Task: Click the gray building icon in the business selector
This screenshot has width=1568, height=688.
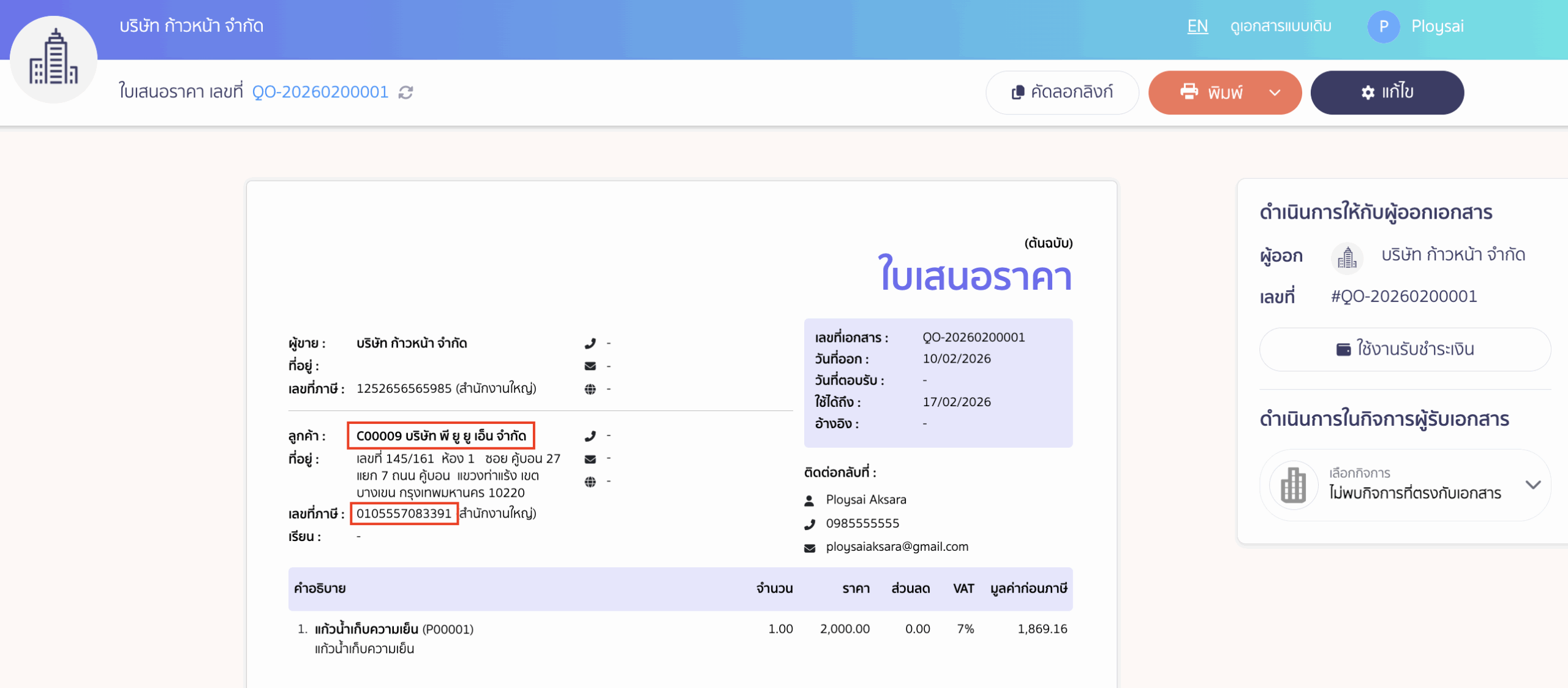Action: tap(1293, 485)
